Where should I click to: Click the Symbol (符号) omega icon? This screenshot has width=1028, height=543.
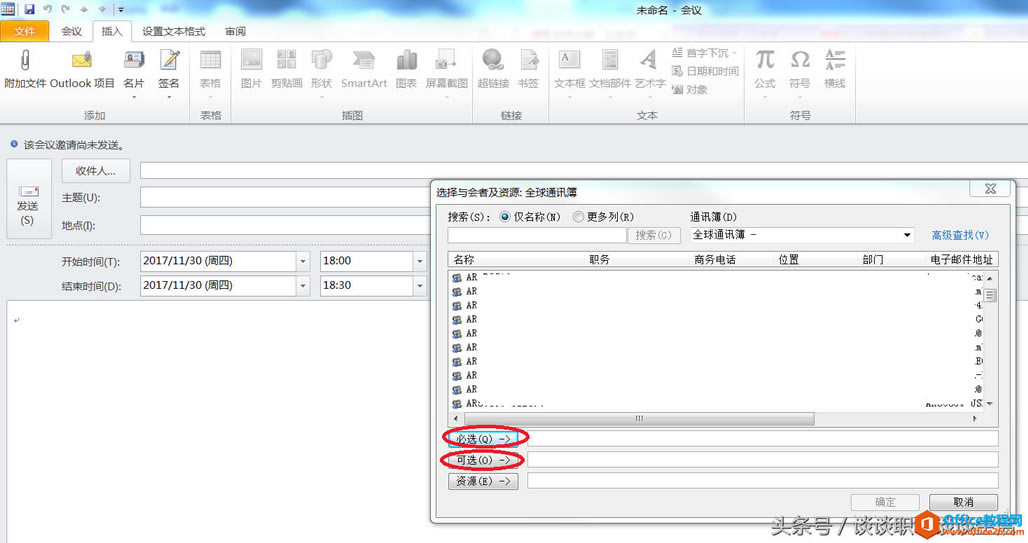[x=800, y=60]
